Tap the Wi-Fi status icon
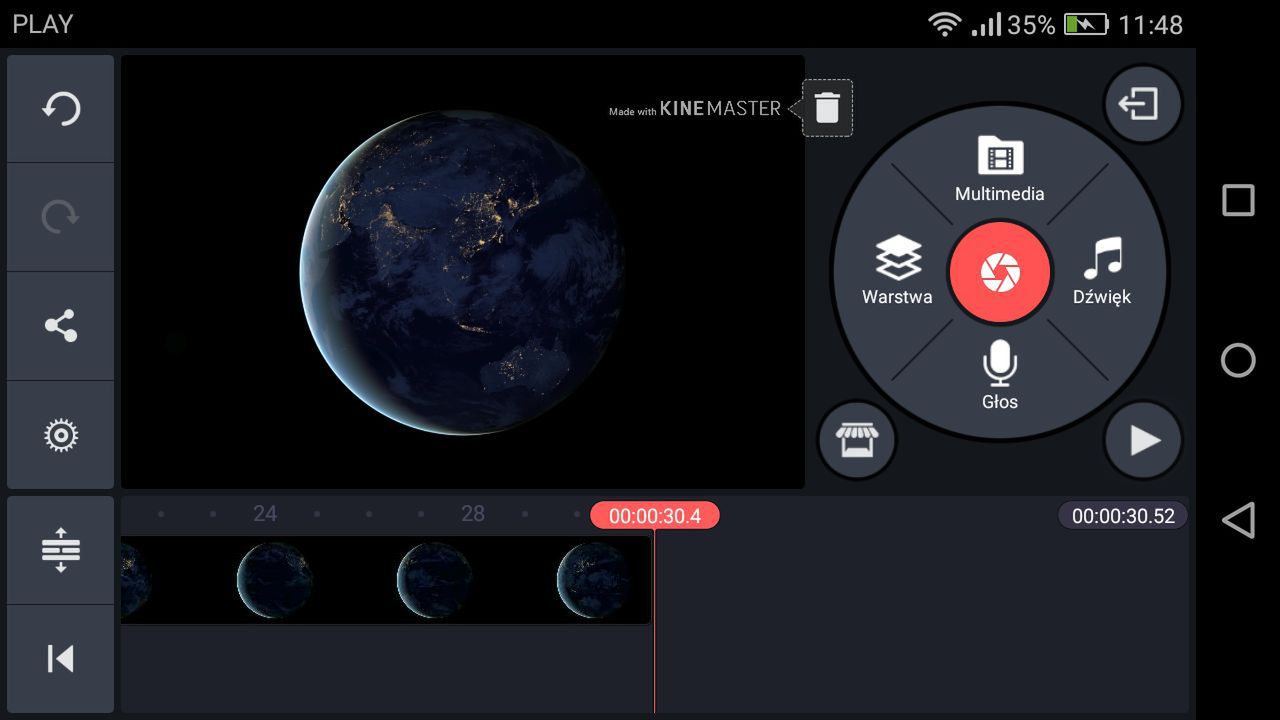This screenshot has width=1280, height=720. pos(944,24)
